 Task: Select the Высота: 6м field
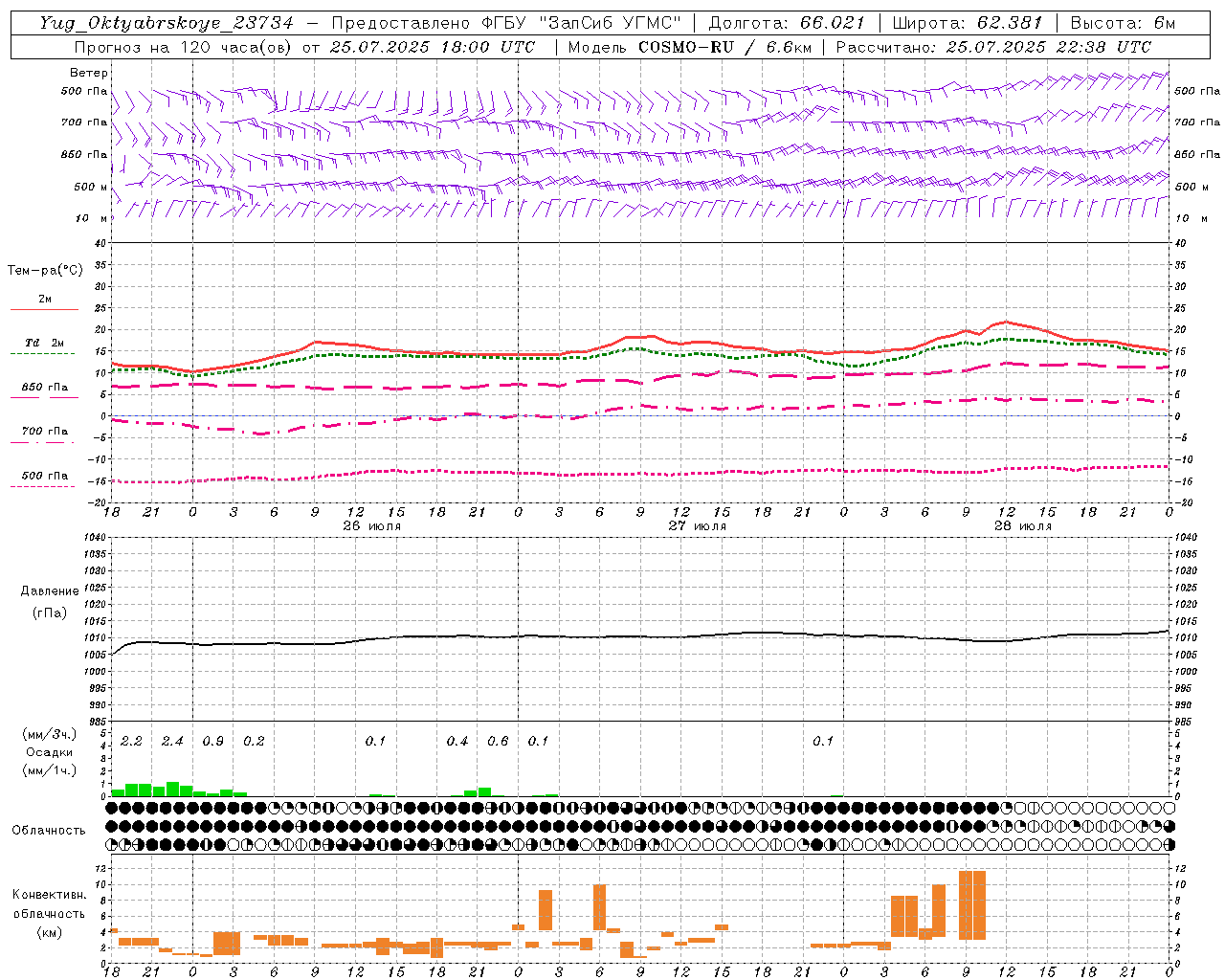coord(1123,23)
